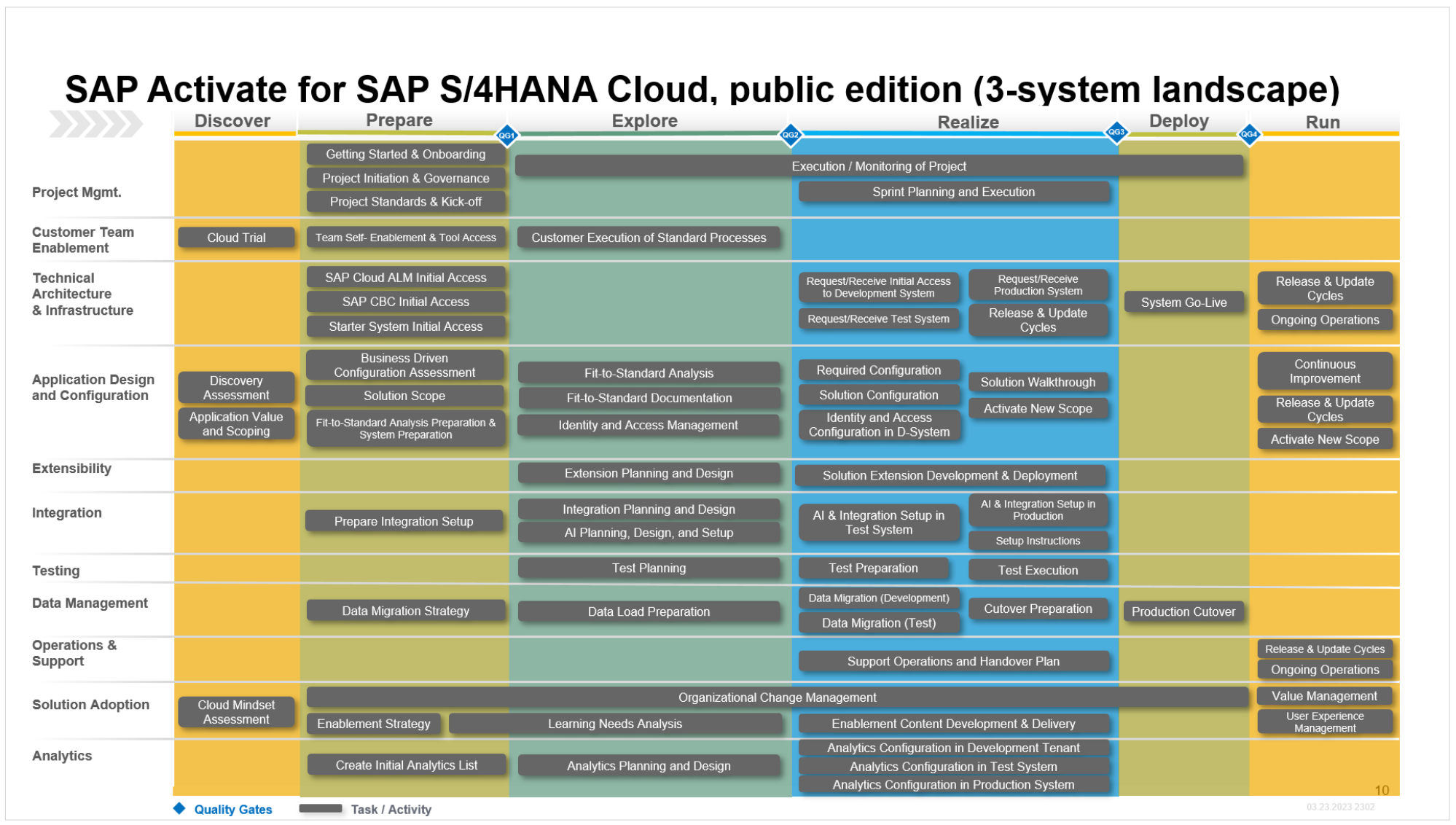Screen dimensions: 1456x825
Task: Click Request/Receive Initial Access to Development System
Action: click(879, 287)
